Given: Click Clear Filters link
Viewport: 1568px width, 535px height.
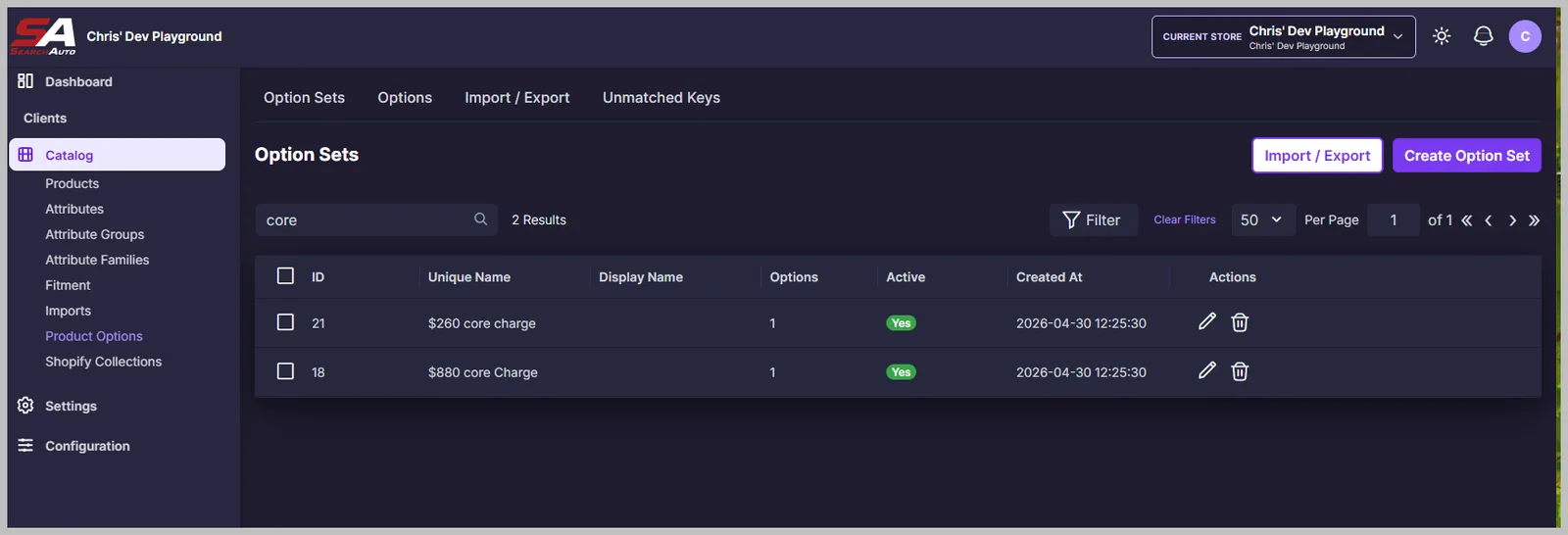Looking at the screenshot, I should (x=1184, y=219).
